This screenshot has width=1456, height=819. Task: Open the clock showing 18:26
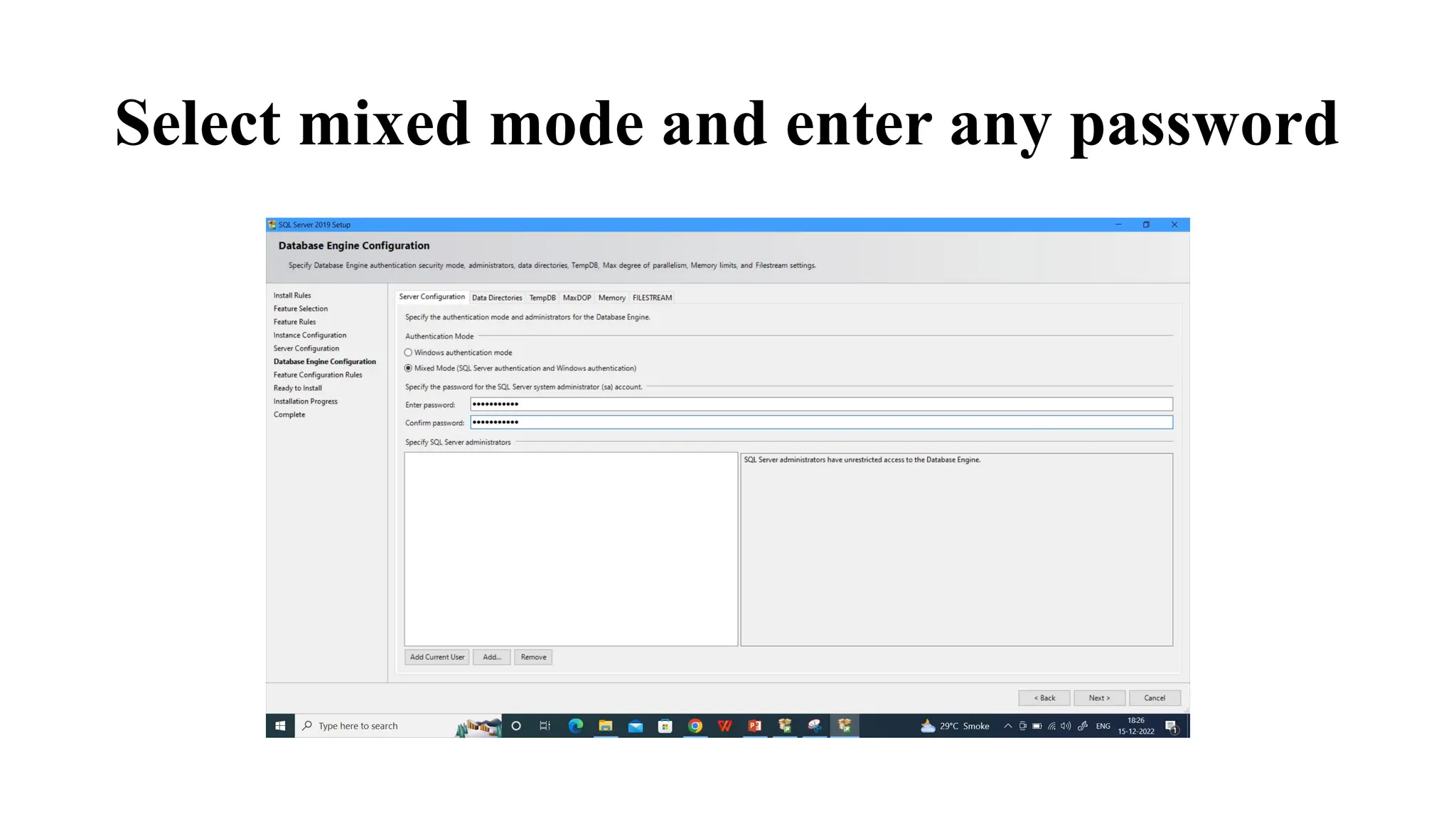(1136, 726)
